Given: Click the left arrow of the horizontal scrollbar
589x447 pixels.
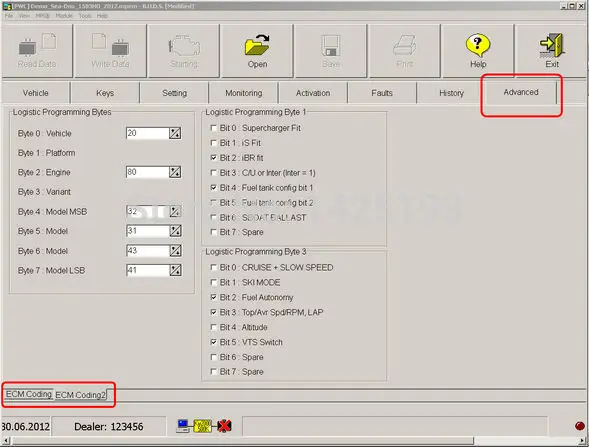Looking at the screenshot, I should click(x=5, y=440).
